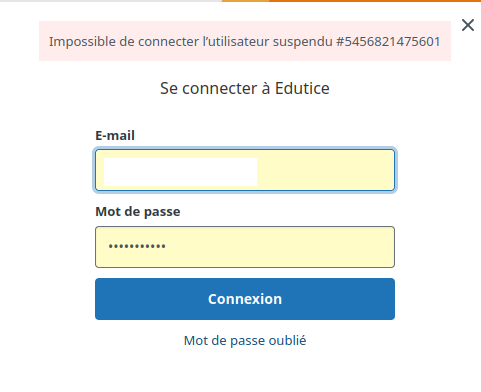Focus the Mot de passe input field
481x392 pixels.
click(x=245, y=247)
